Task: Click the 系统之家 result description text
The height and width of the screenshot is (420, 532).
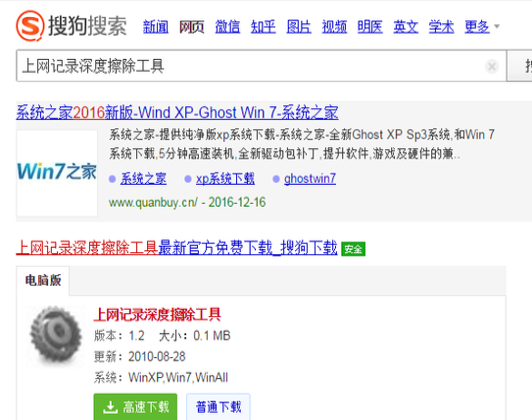Action: [302, 144]
